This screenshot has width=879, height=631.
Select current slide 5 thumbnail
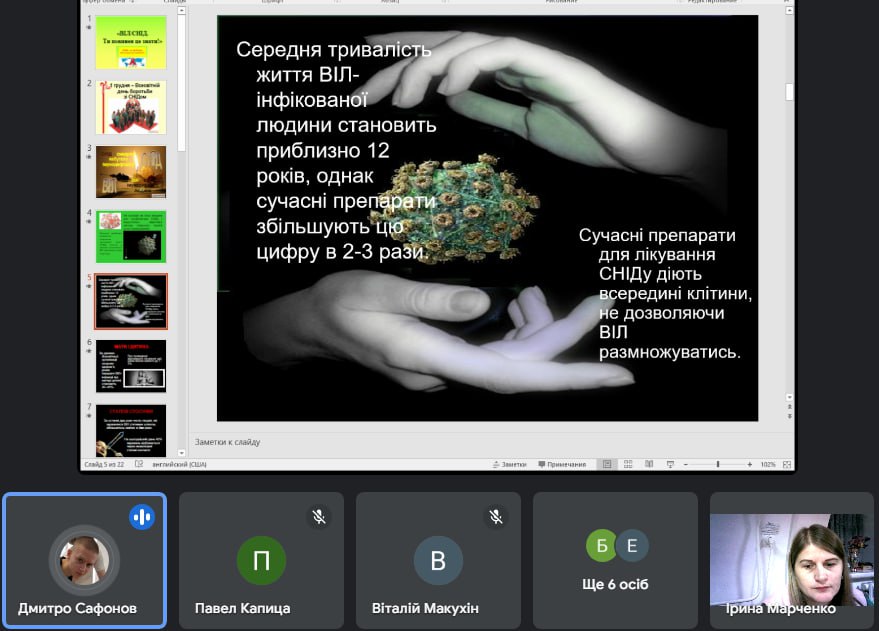coord(131,301)
